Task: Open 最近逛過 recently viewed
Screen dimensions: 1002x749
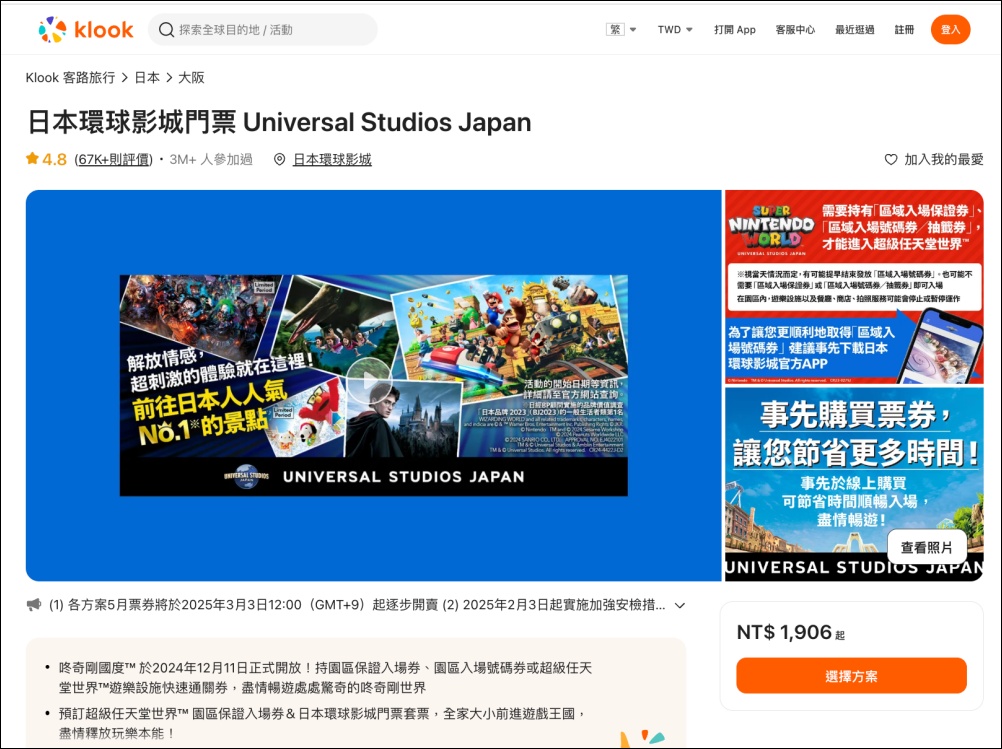Action: pyautogui.click(x=854, y=29)
